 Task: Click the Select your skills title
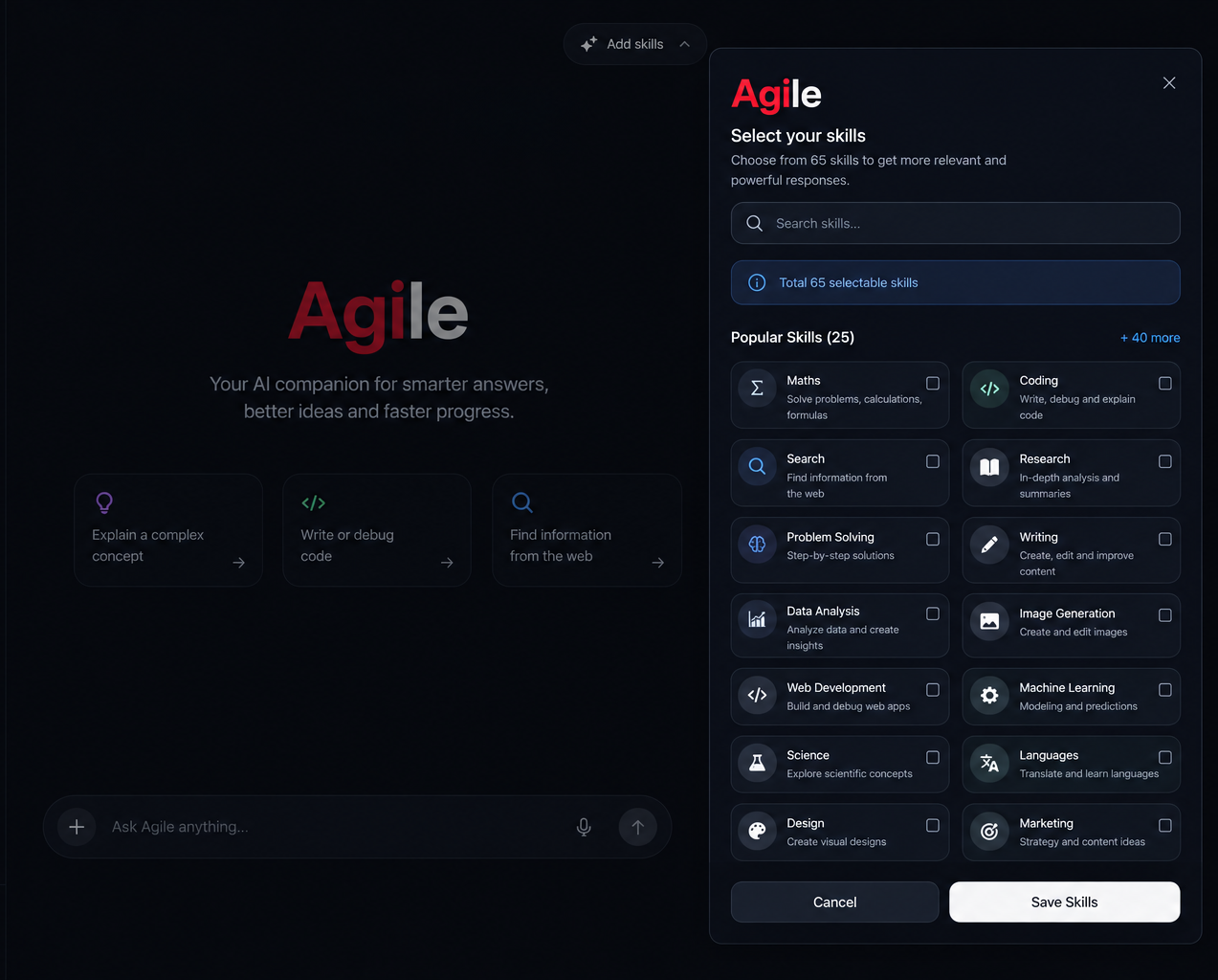(798, 136)
